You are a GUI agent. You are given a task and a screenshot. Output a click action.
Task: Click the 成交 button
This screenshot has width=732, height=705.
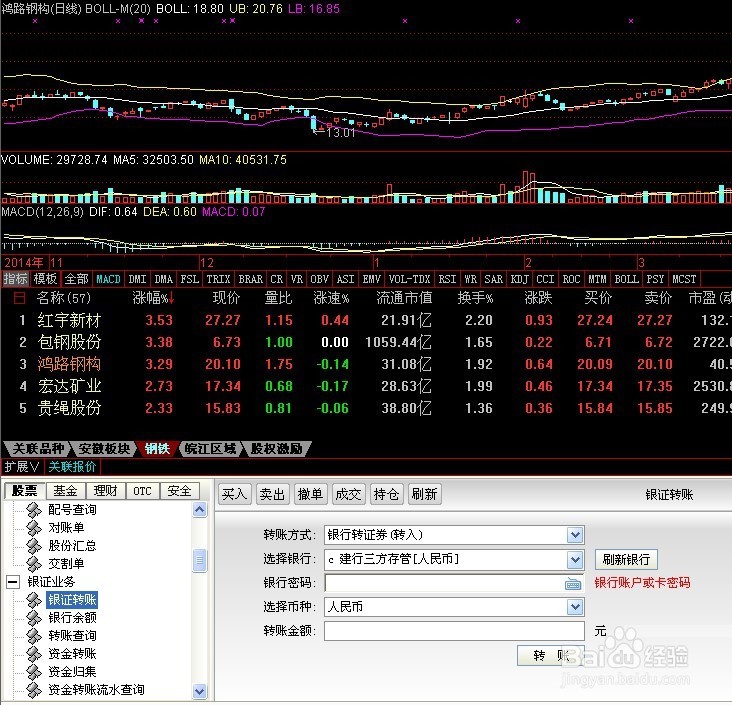point(348,494)
